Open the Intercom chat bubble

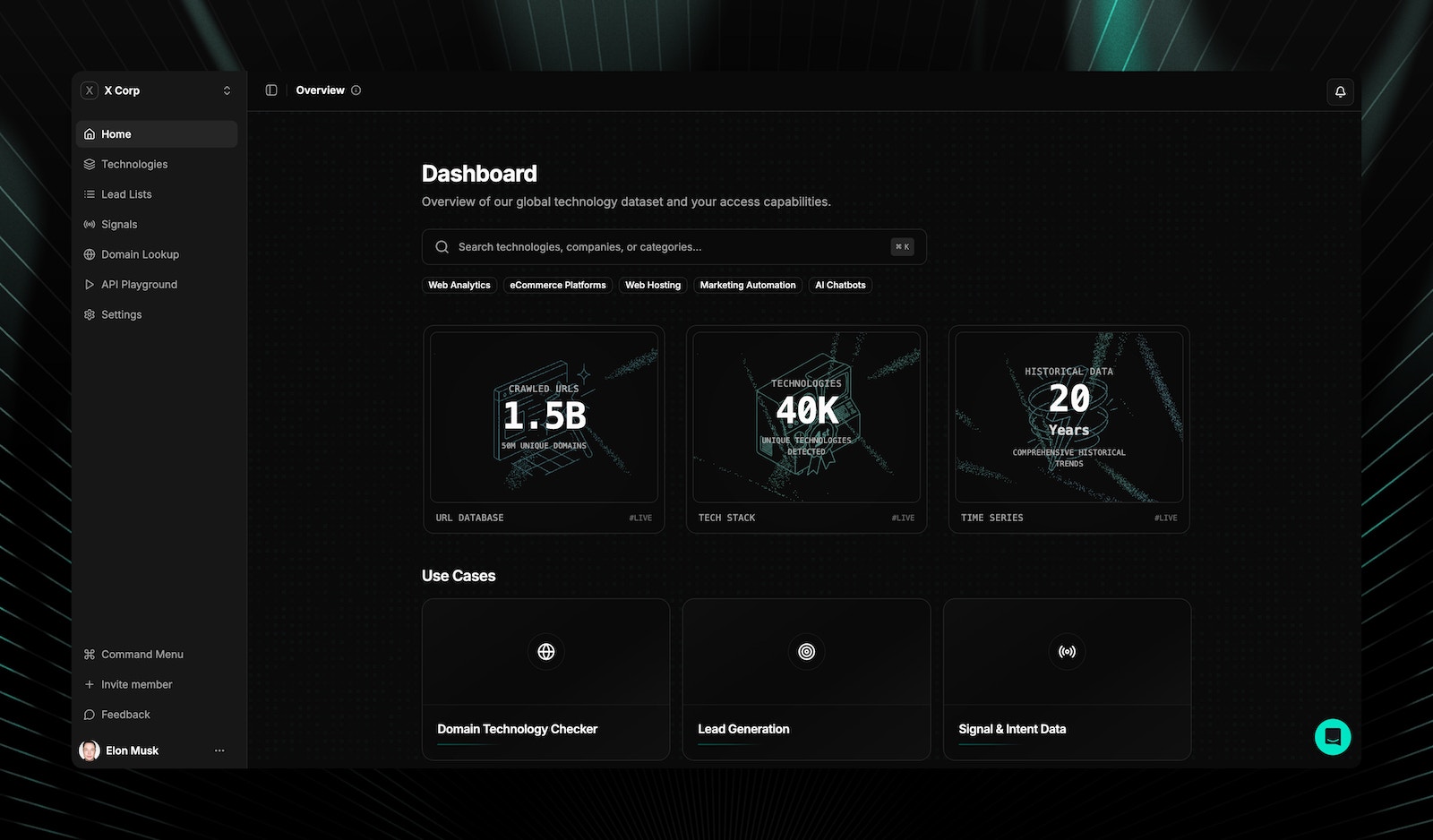(1333, 737)
